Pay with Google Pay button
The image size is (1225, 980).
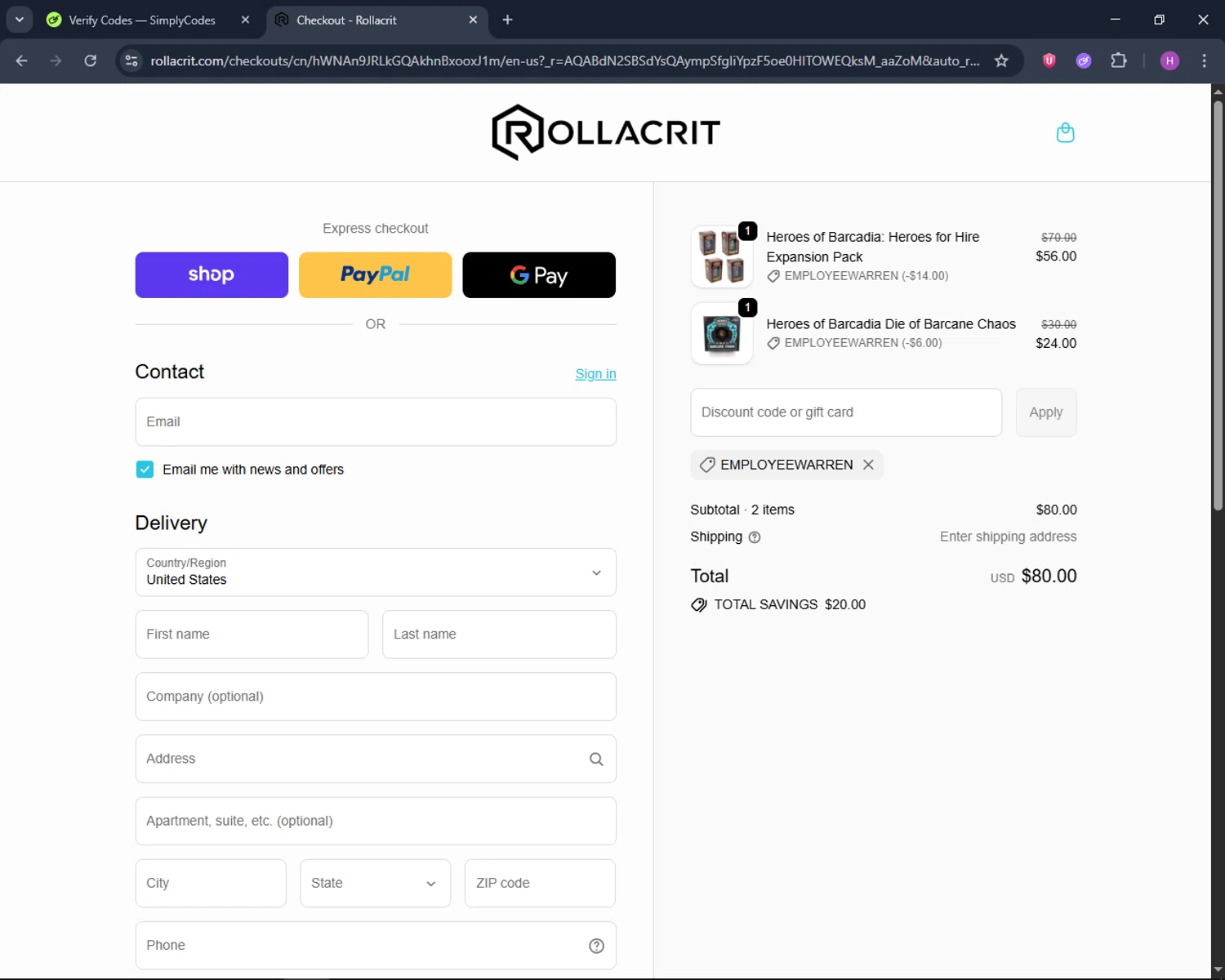(x=539, y=275)
